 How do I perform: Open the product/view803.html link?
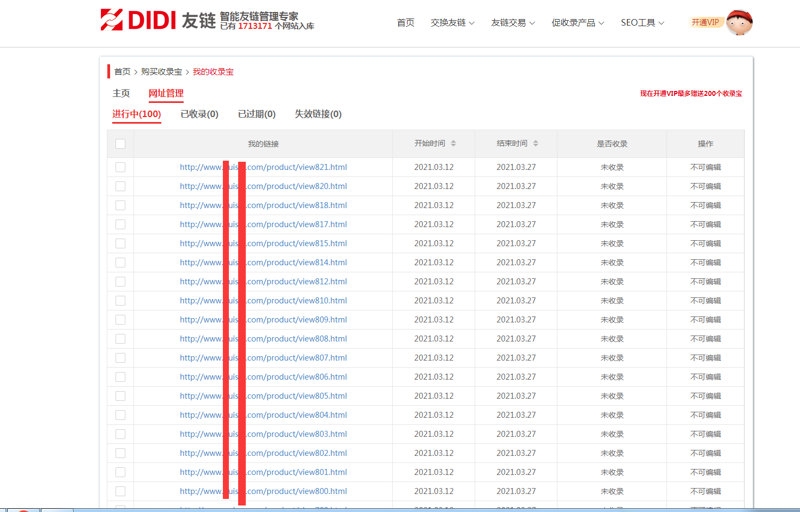(x=263, y=434)
